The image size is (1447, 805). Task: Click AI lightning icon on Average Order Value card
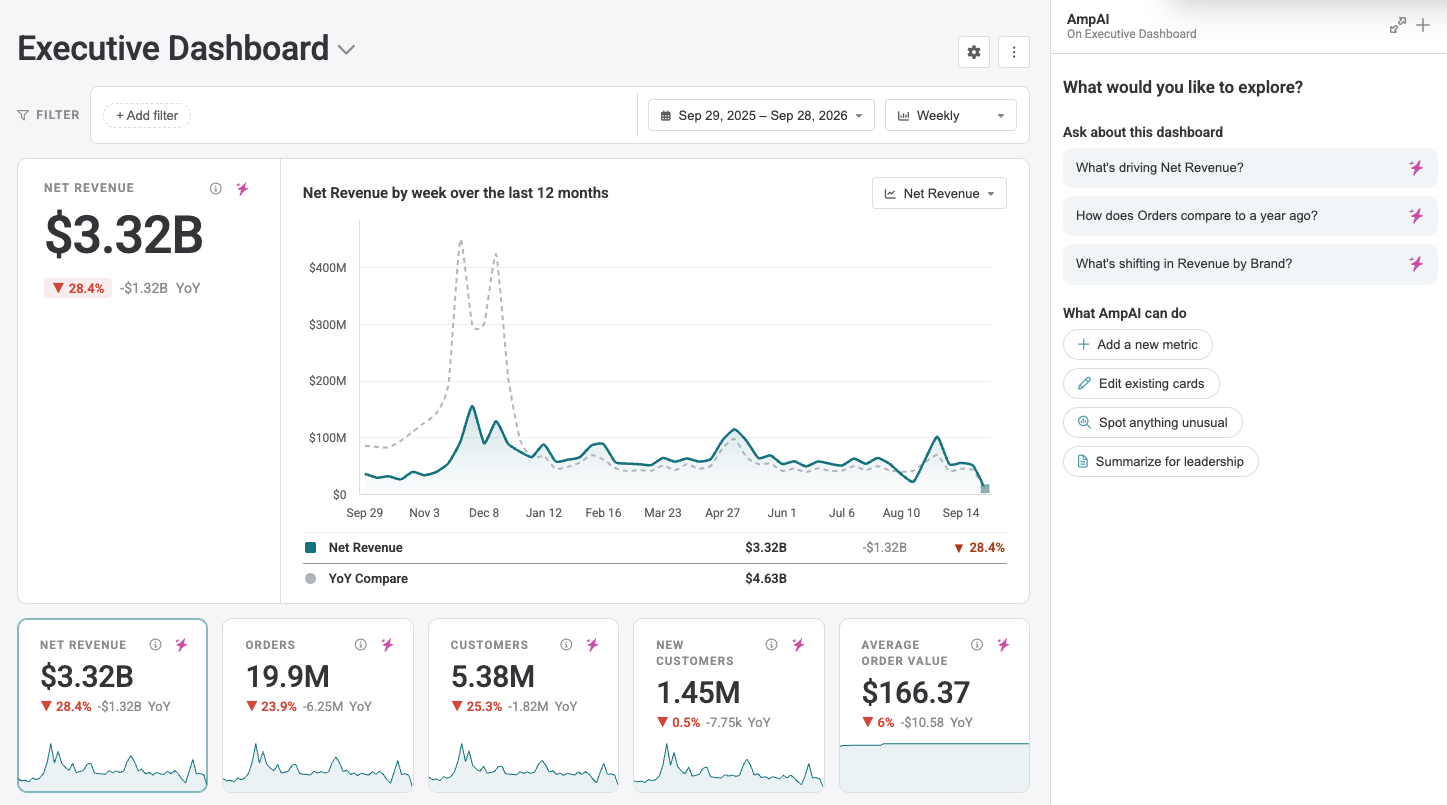click(x=1003, y=645)
